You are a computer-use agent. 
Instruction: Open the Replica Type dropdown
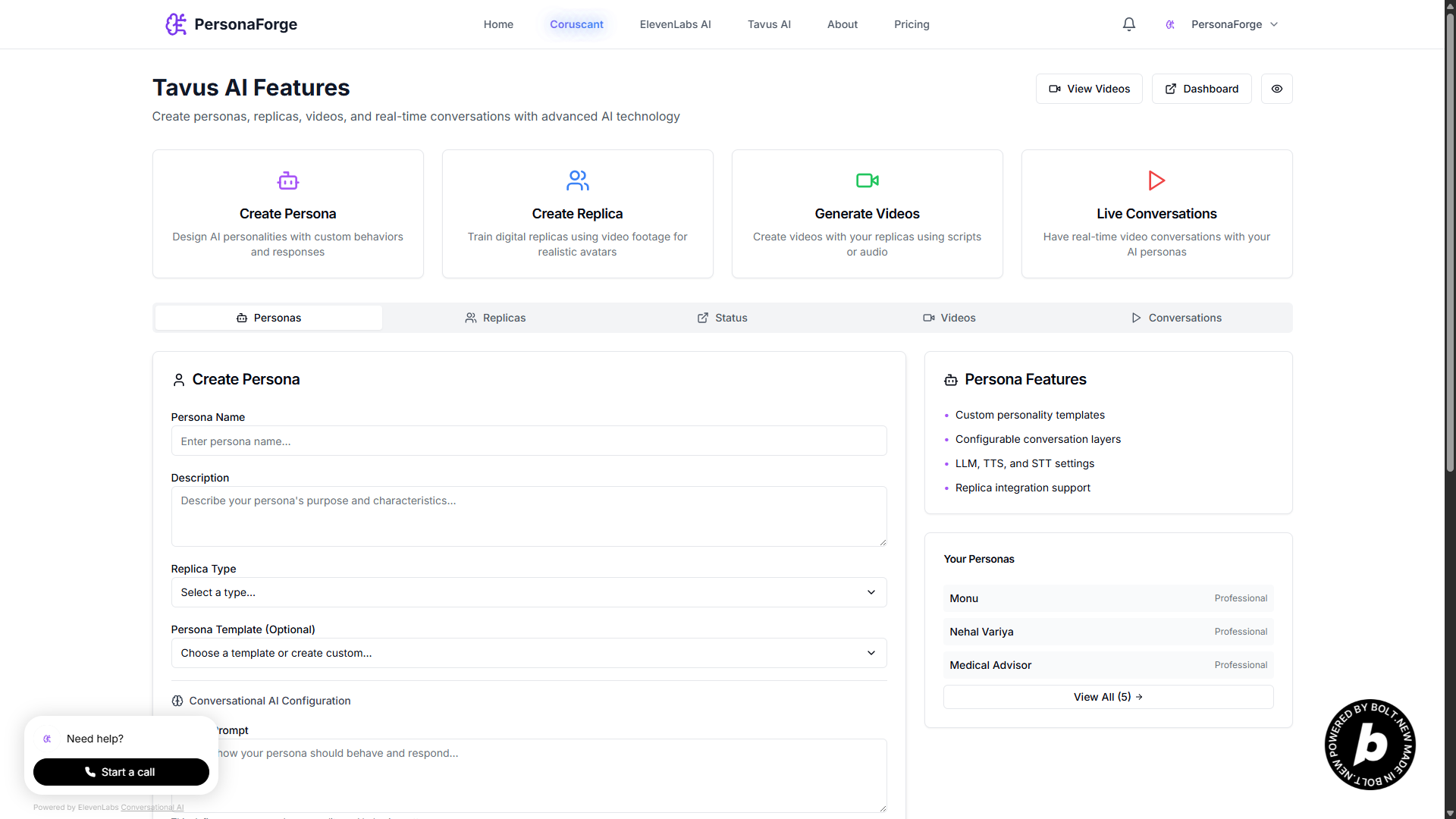coord(529,592)
